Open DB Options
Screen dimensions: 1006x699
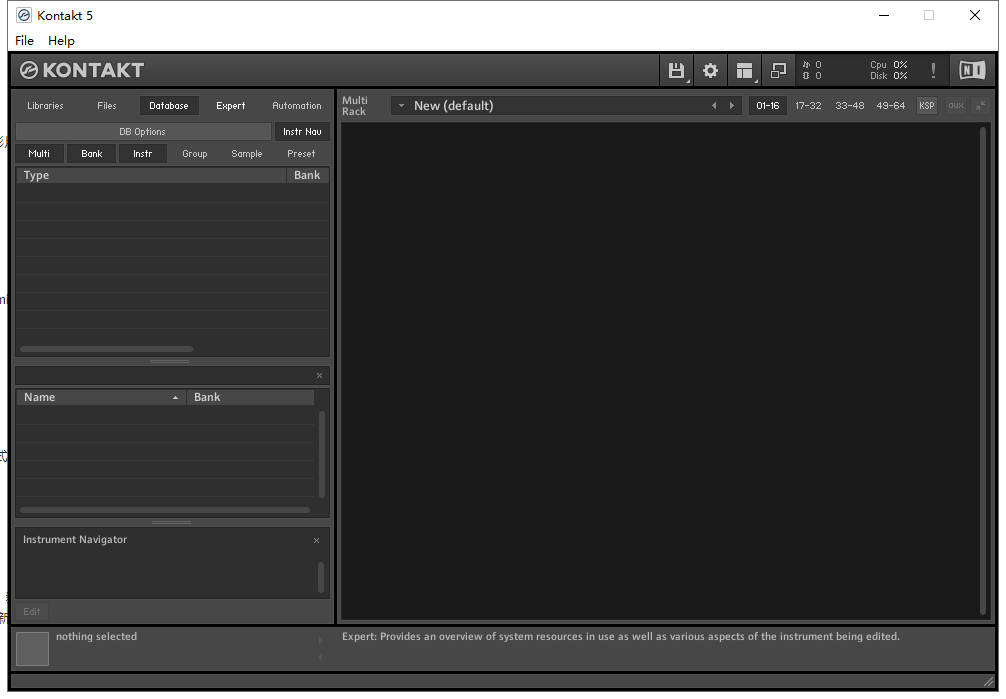point(143,132)
